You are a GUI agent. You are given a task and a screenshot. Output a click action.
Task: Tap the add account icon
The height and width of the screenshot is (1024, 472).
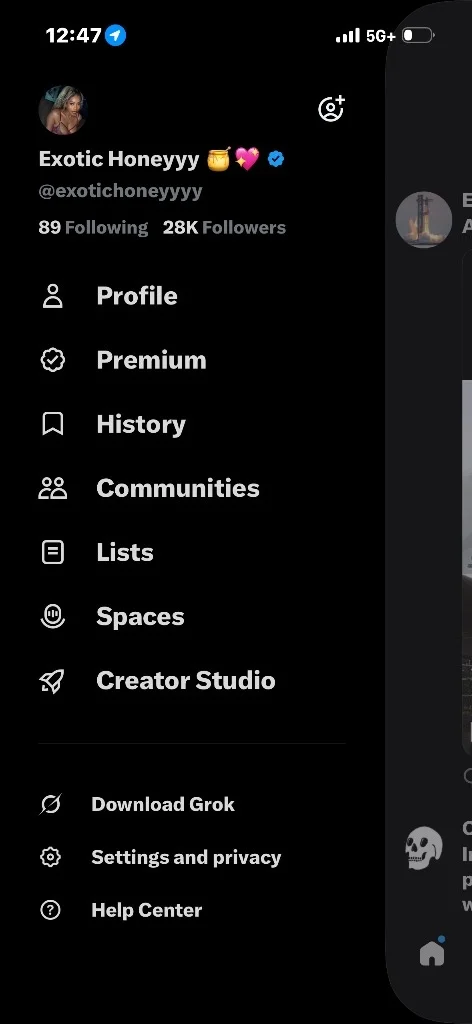pos(331,108)
